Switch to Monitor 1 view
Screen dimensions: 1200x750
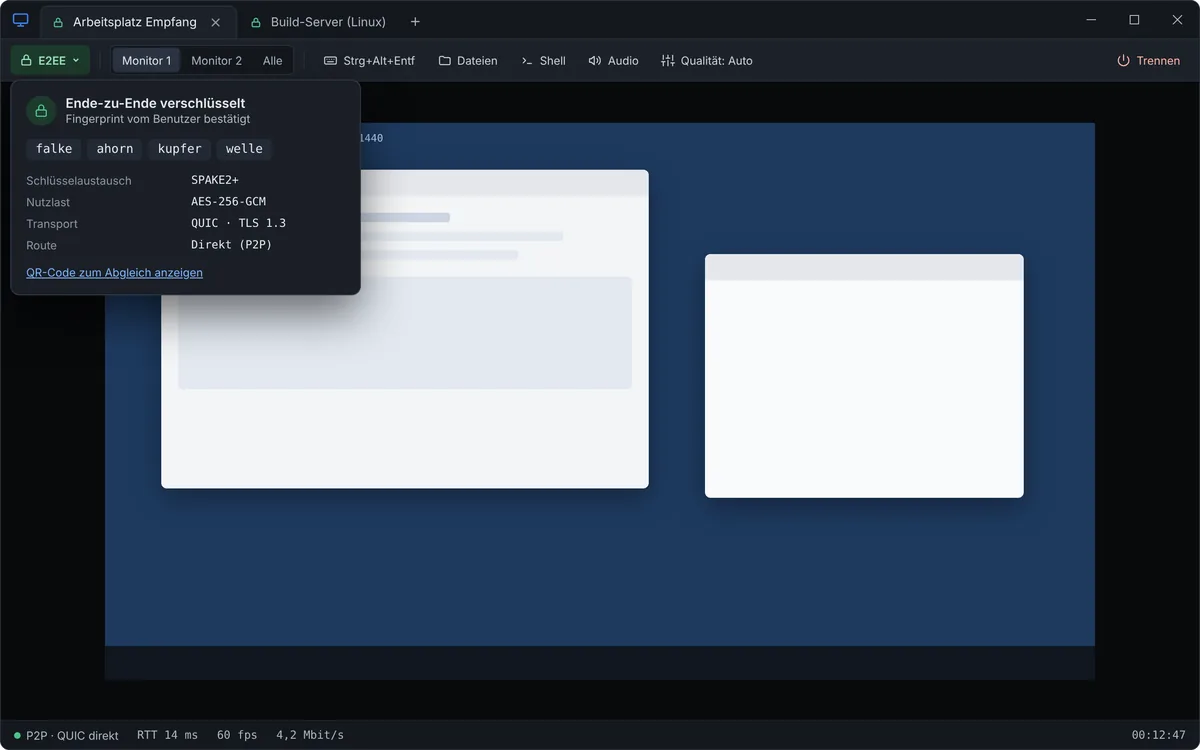click(x=146, y=60)
